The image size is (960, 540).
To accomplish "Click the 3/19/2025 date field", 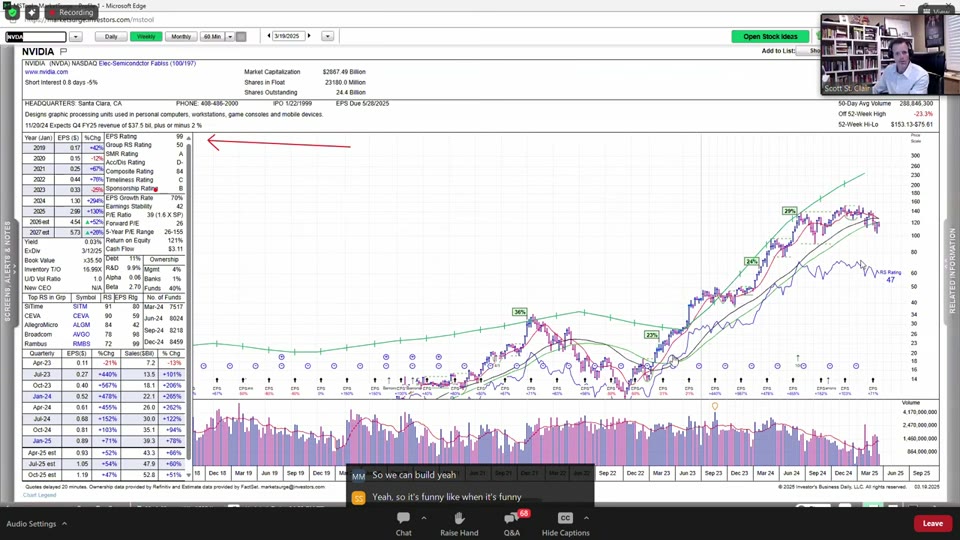I will [x=287, y=36].
